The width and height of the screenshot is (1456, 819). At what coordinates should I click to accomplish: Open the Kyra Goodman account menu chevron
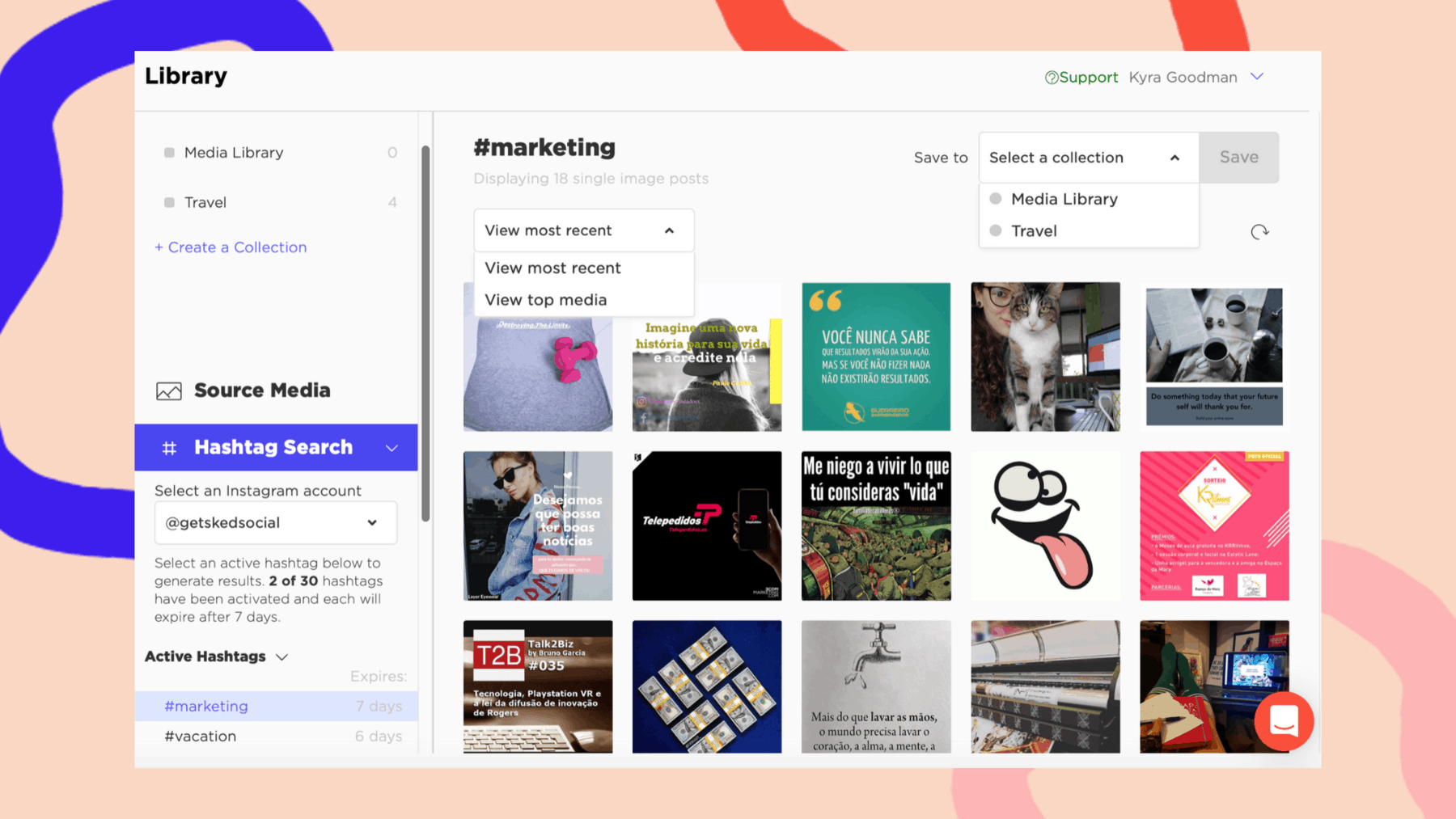click(x=1257, y=77)
